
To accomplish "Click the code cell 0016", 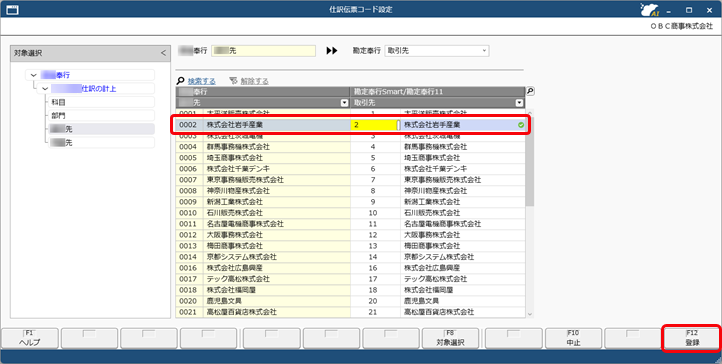I will (x=188, y=268).
